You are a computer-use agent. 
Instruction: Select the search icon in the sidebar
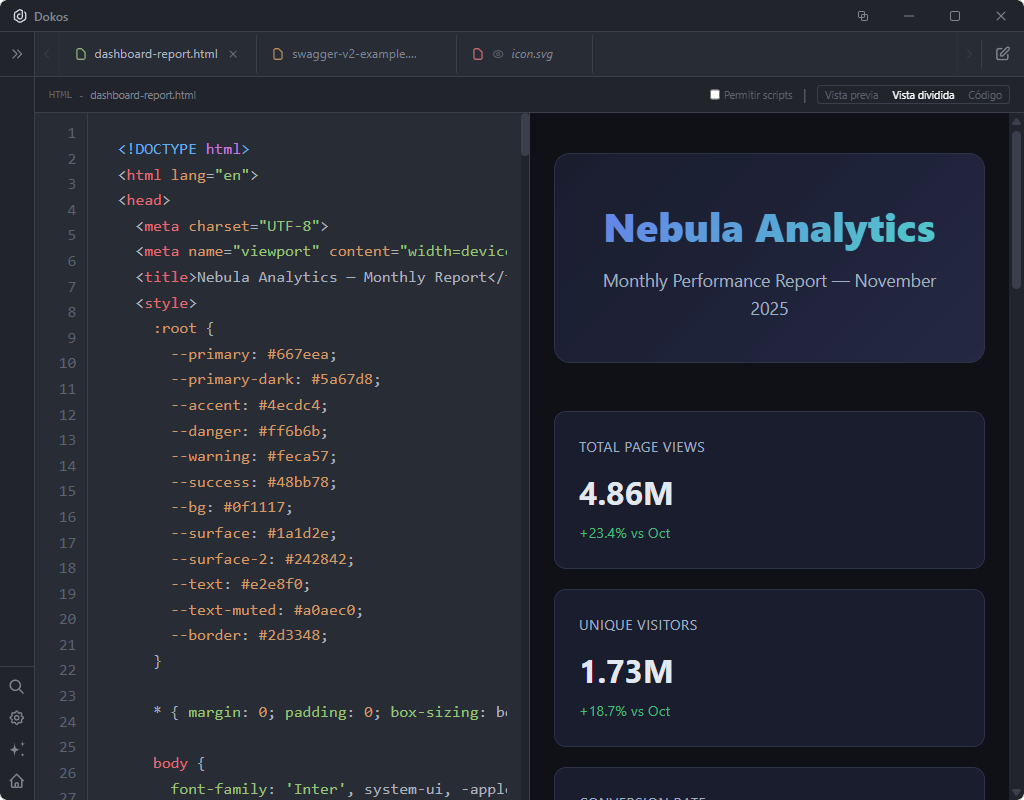pos(16,687)
